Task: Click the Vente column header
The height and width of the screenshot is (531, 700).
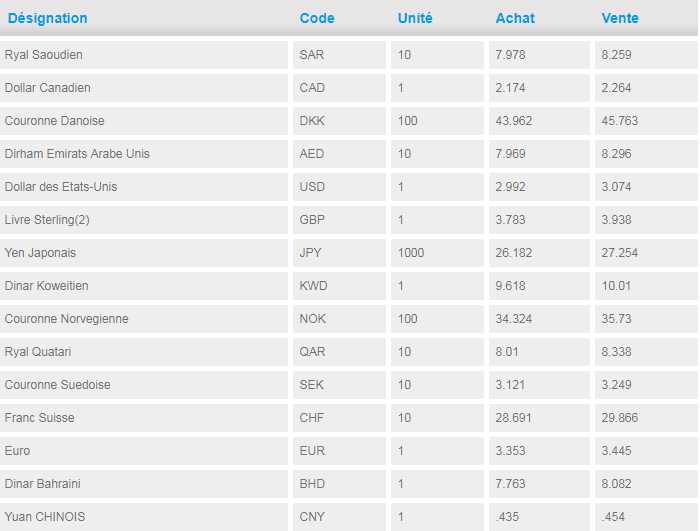Action: (620, 18)
